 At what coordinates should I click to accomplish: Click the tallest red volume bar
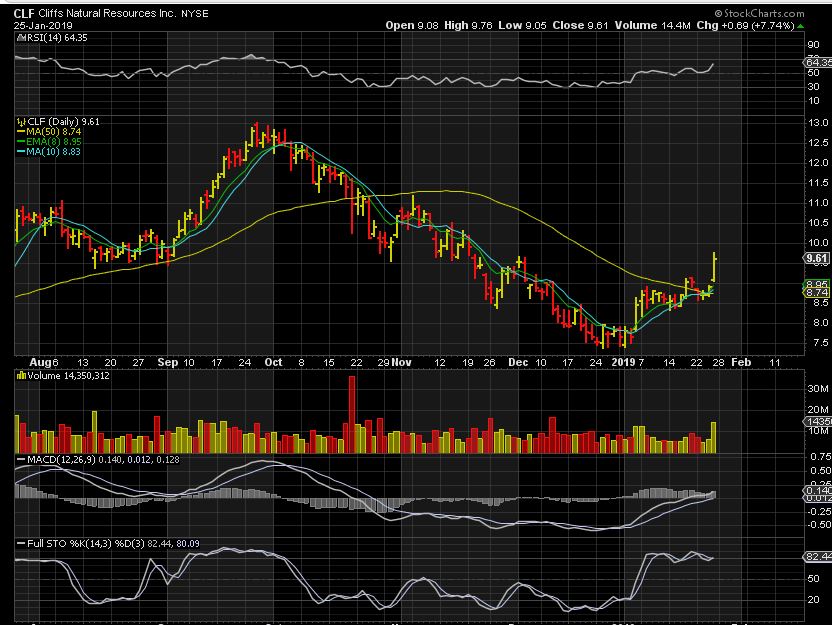(351, 415)
